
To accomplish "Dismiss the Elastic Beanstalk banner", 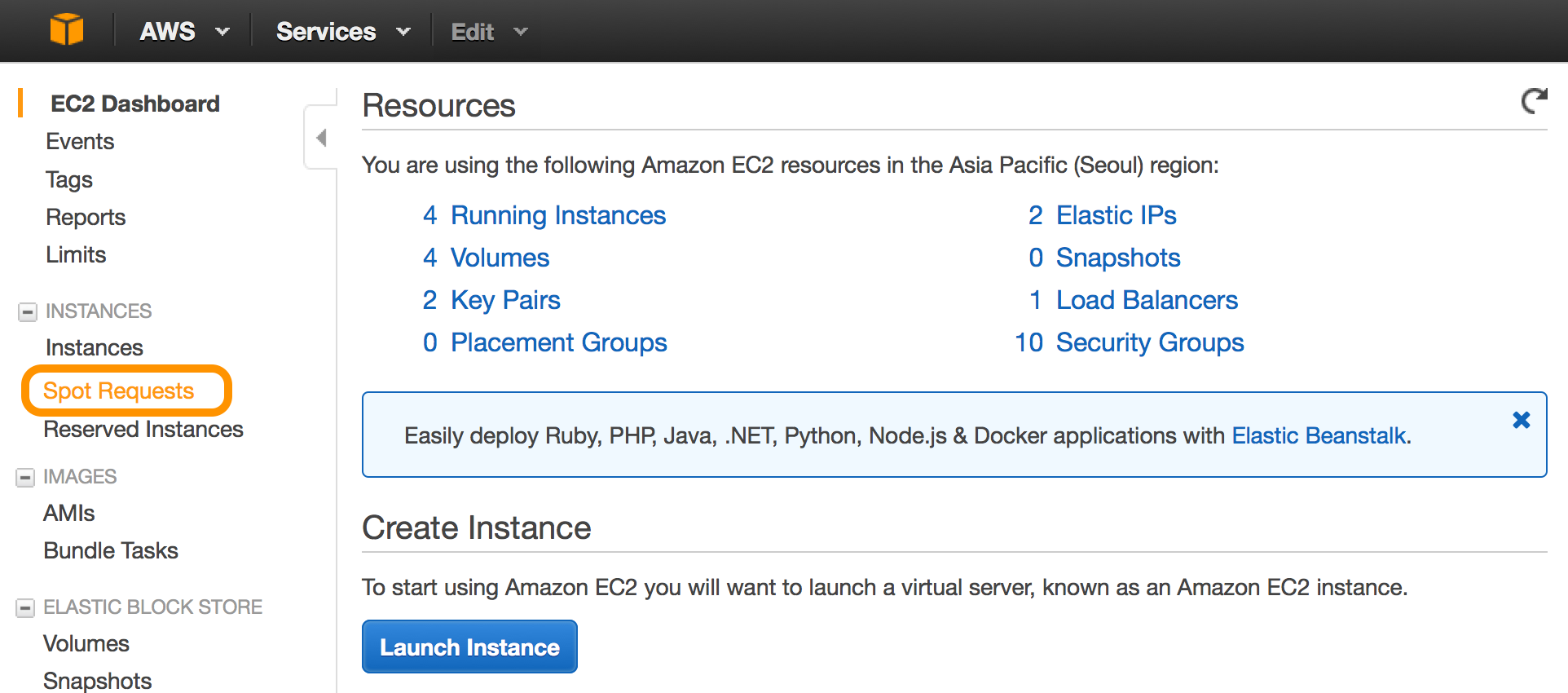I will coord(1521,420).
